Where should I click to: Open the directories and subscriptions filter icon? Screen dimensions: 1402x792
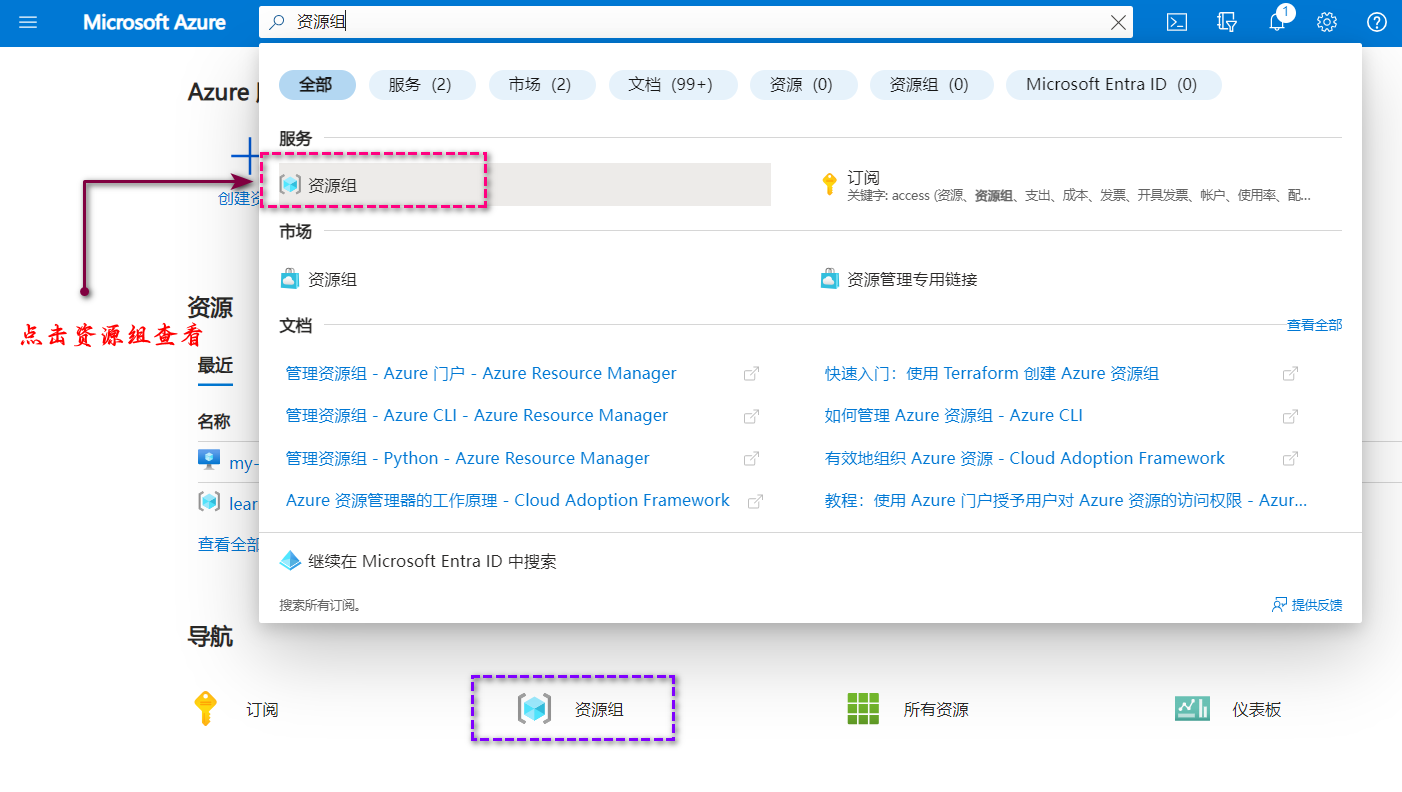[1227, 22]
